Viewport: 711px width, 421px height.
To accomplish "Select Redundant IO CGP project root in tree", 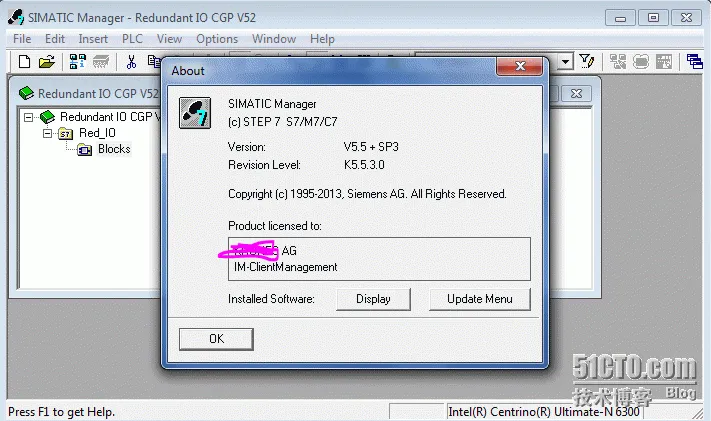I will (110, 117).
